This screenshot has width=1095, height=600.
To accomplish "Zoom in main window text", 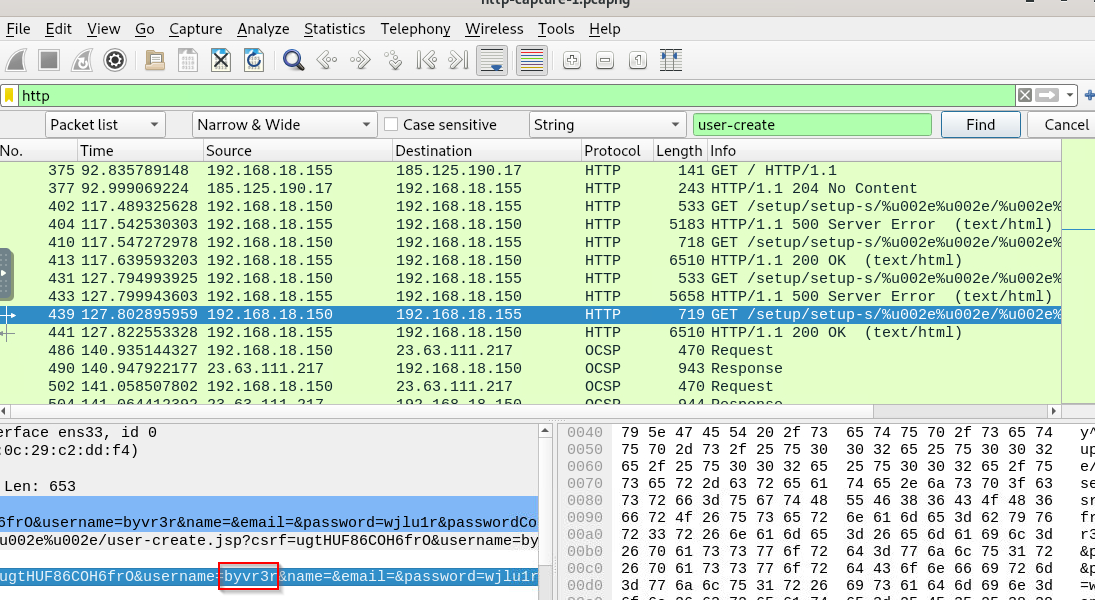I will pos(572,61).
